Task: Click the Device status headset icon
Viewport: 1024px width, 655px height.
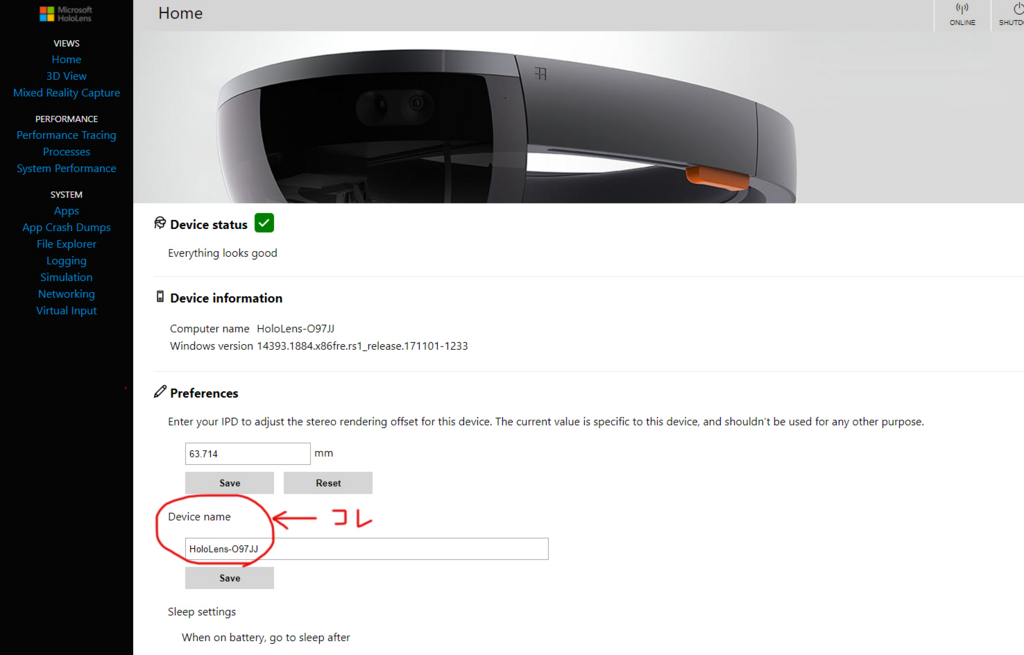Action: pos(160,223)
